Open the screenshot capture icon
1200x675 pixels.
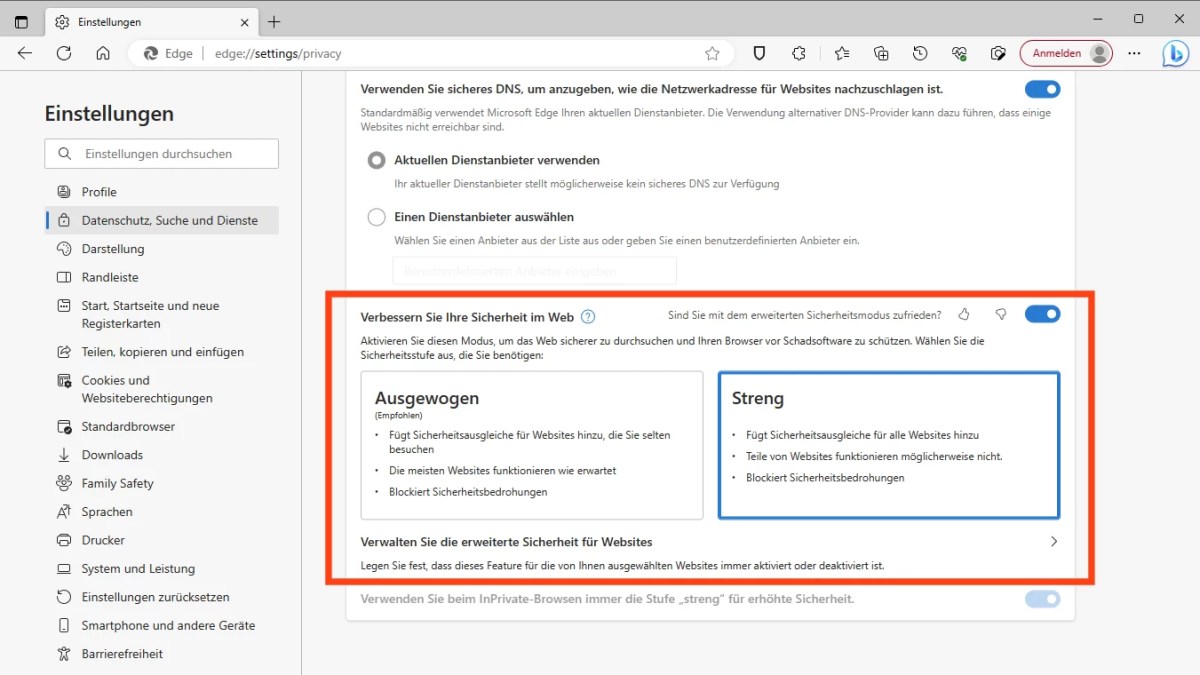click(998, 54)
